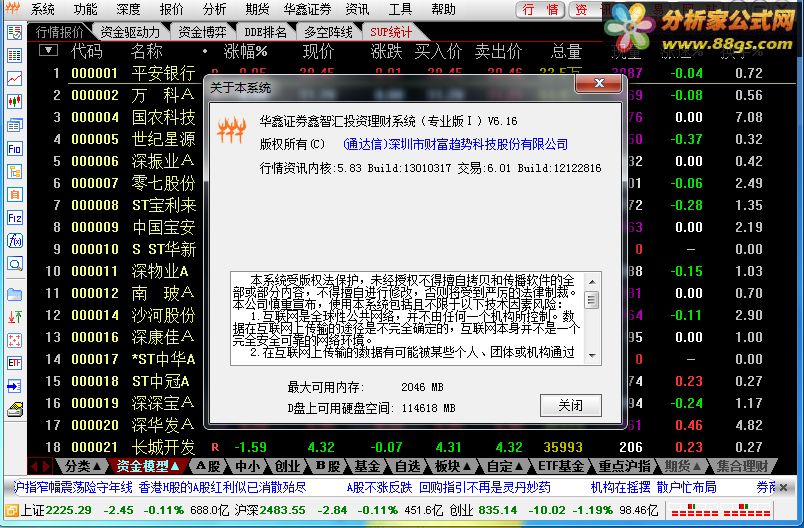Switch to the DDE排名 tab
Image resolution: width=804 pixels, height=528 pixels.
click(265, 32)
